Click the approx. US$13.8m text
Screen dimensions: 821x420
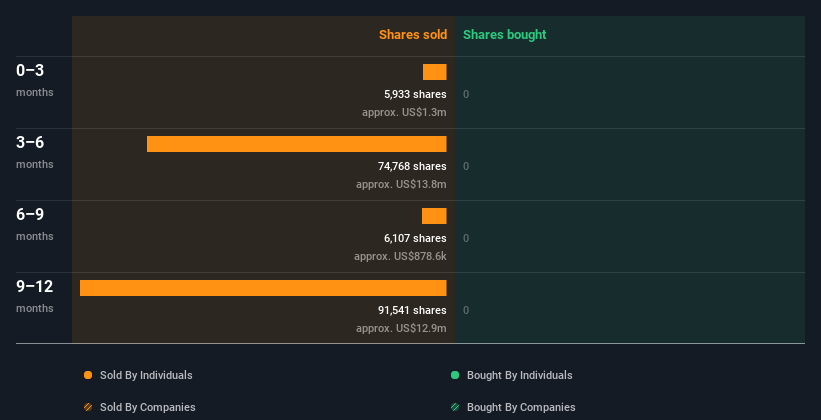(401, 184)
